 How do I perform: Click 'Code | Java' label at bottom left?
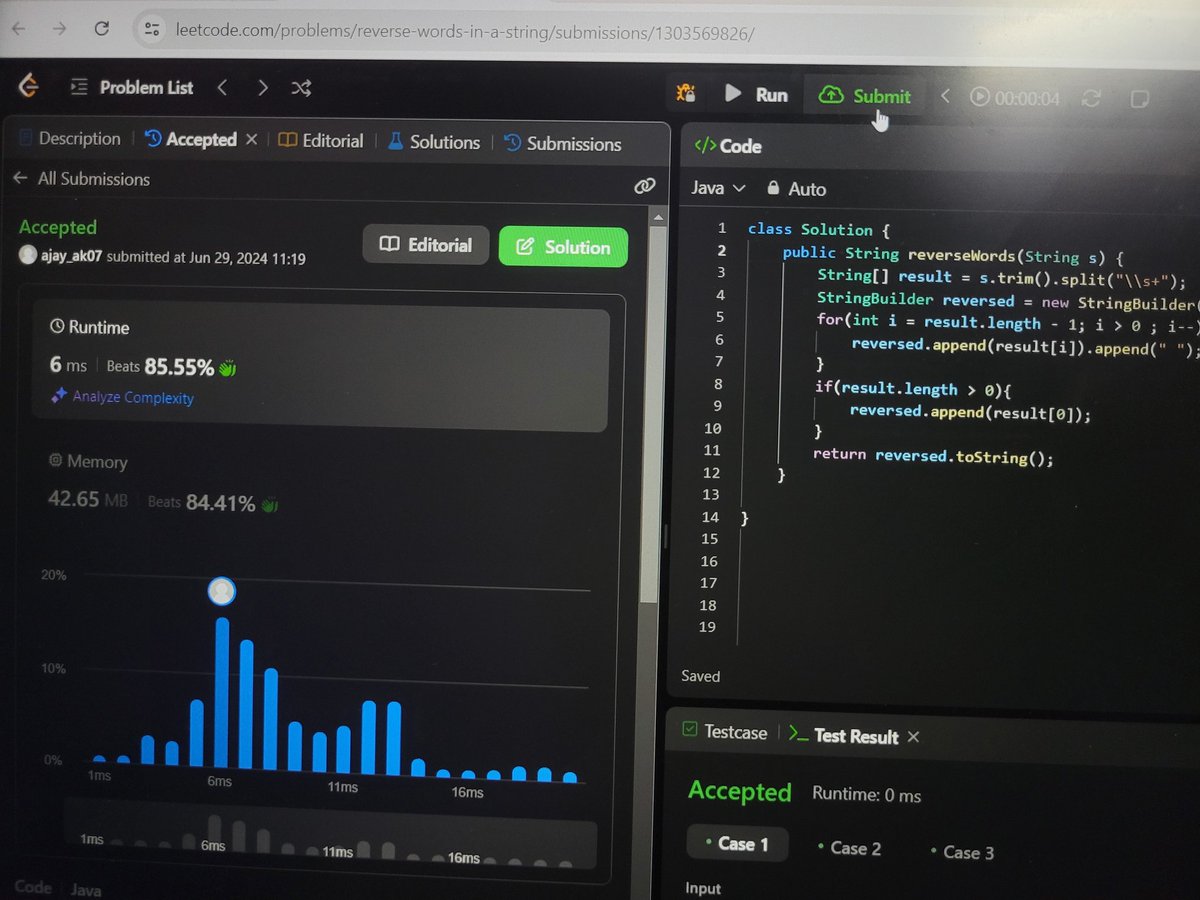57,889
